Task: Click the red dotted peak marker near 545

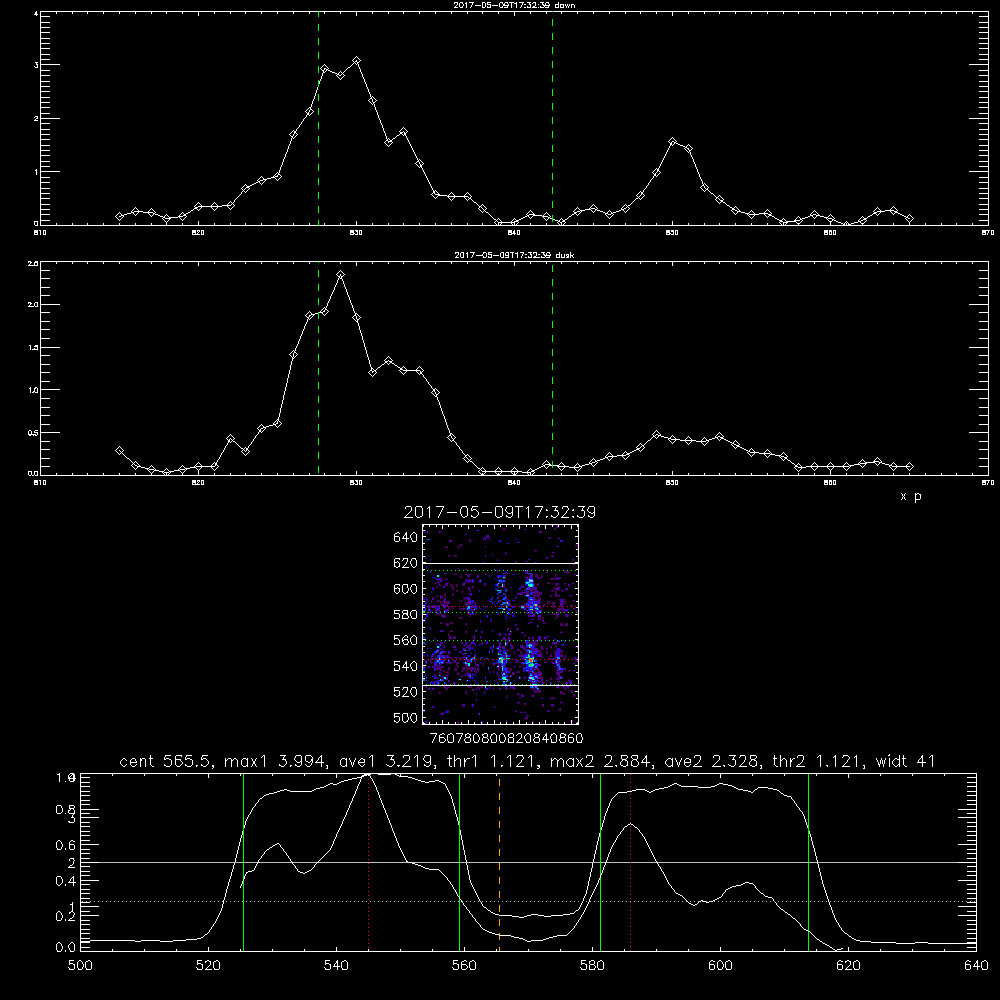Action: pos(369,862)
